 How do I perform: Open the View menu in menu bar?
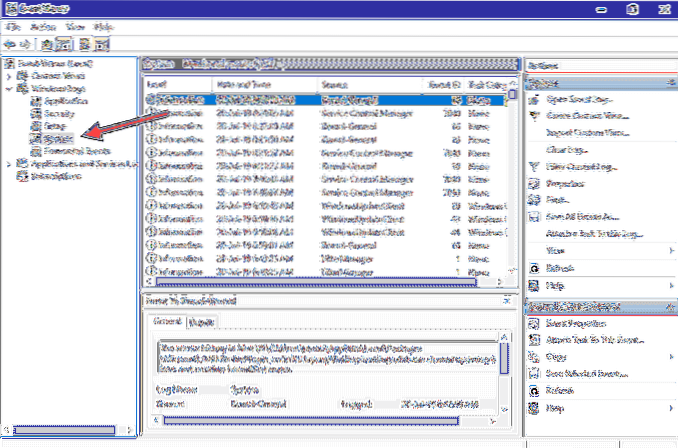pos(69,29)
